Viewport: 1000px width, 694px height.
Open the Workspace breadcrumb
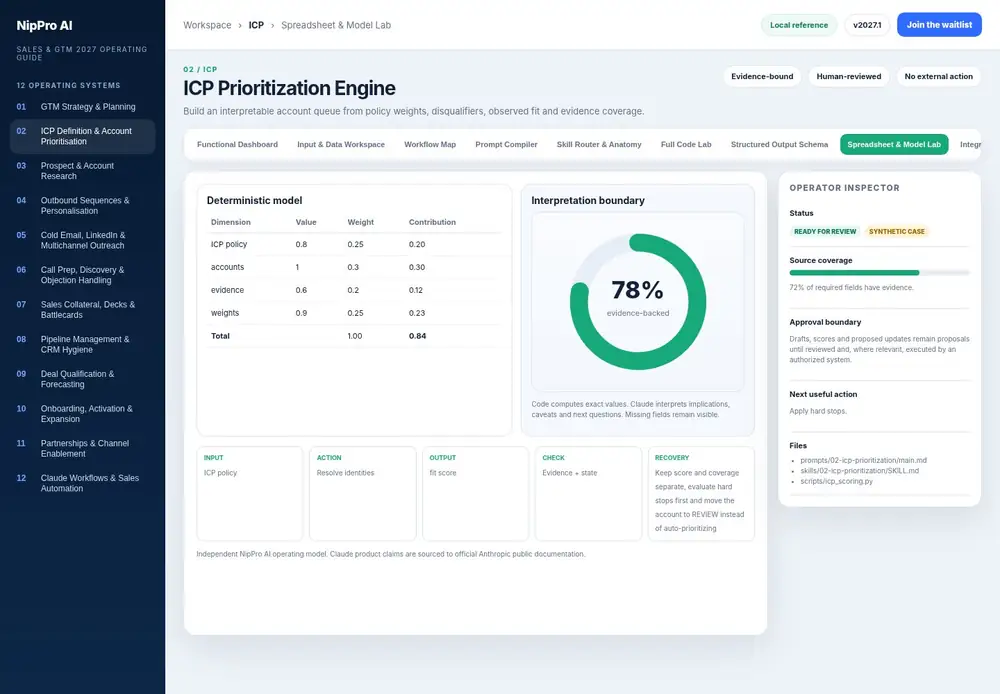point(207,25)
